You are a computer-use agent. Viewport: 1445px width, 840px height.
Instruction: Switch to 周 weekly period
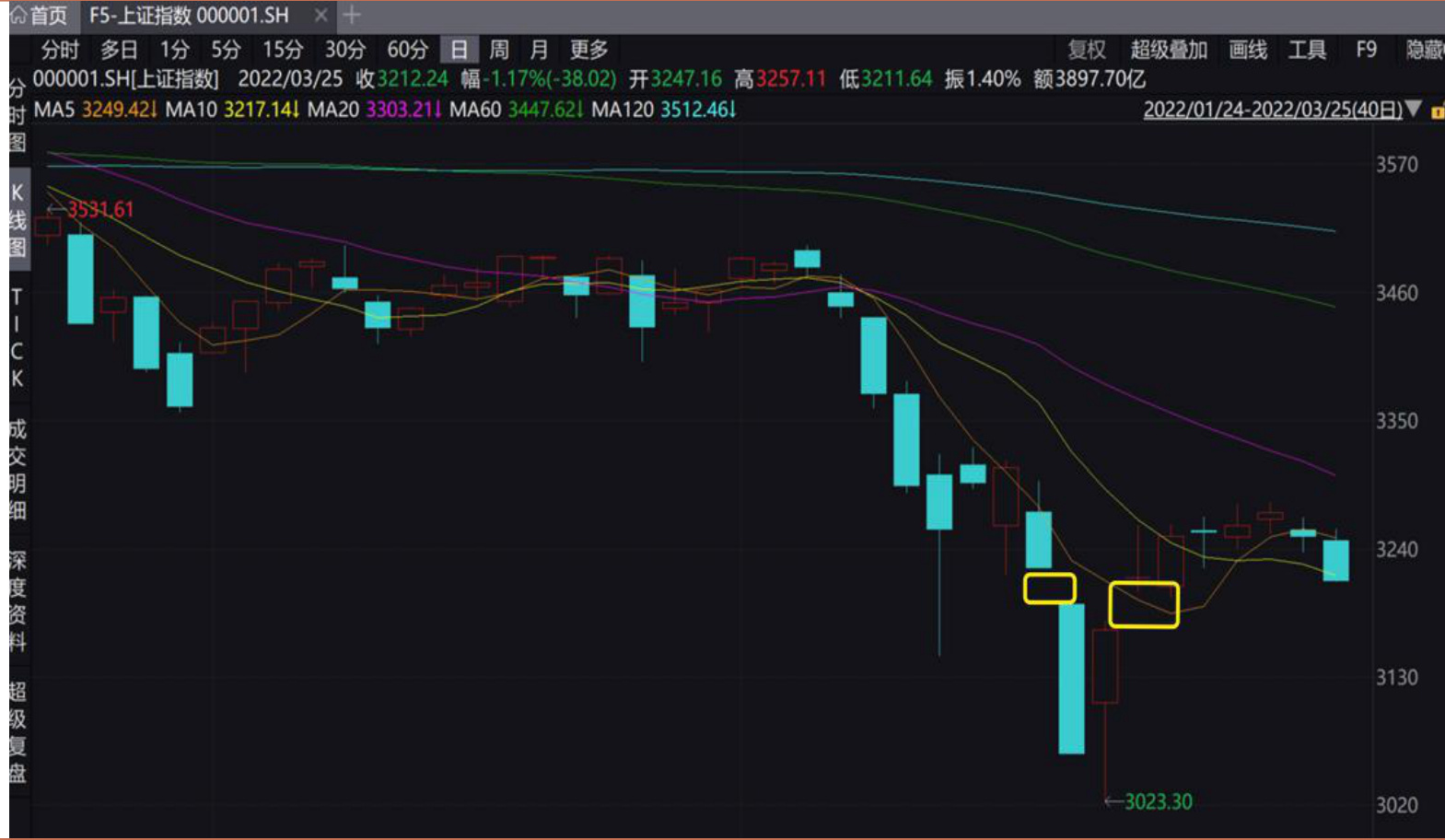[x=498, y=50]
